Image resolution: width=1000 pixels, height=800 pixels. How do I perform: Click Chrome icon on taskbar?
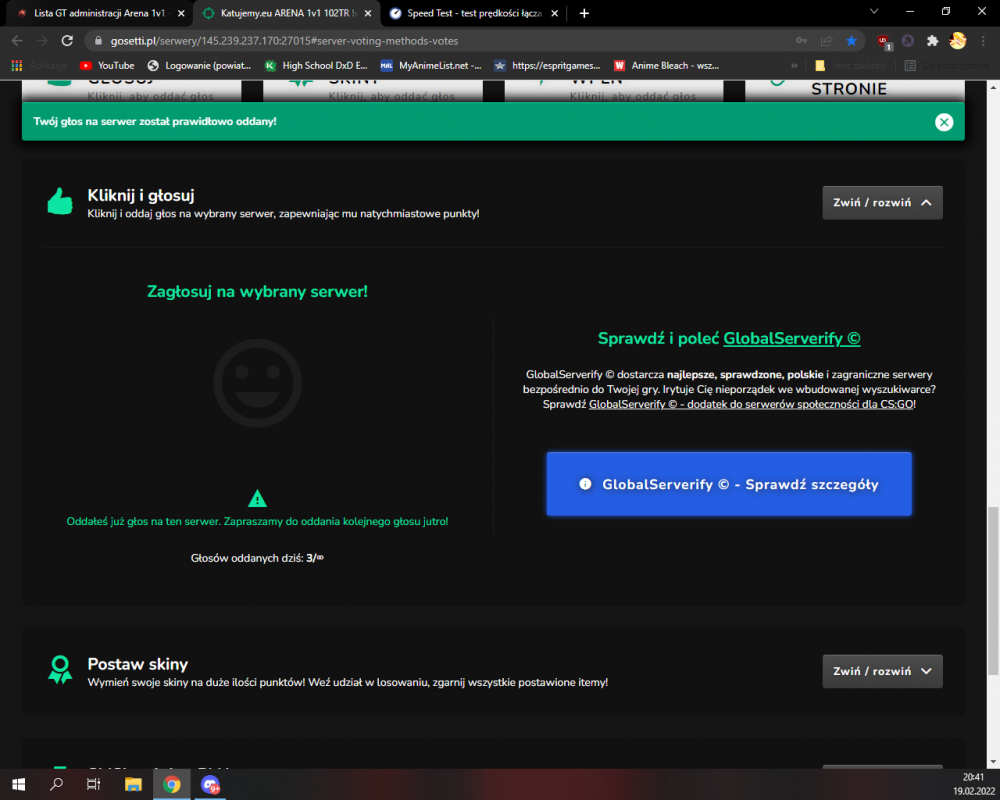(x=172, y=784)
